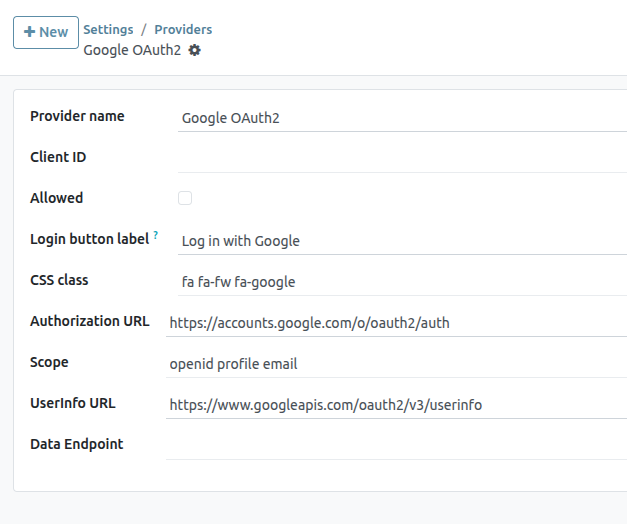This screenshot has width=627, height=524.
Task: Enable the Allowed checkbox
Action: coord(185,198)
